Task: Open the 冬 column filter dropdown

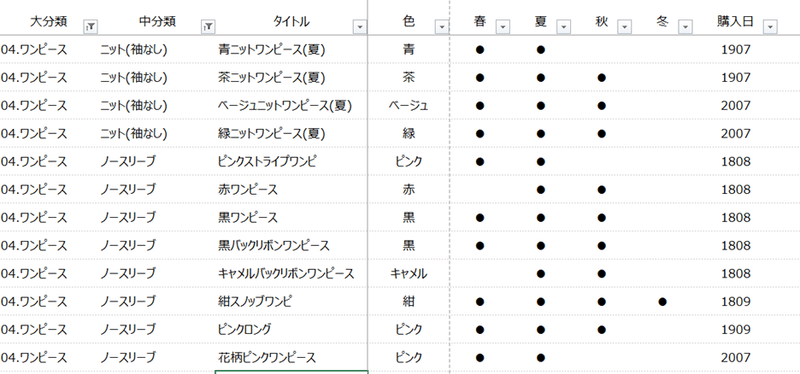Action: click(686, 27)
